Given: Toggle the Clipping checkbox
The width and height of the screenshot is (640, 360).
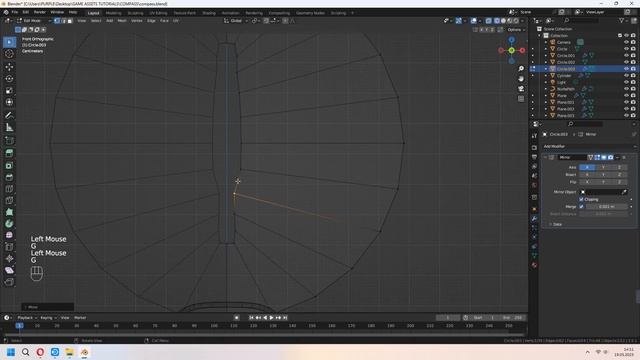Looking at the screenshot, I should [581, 199].
